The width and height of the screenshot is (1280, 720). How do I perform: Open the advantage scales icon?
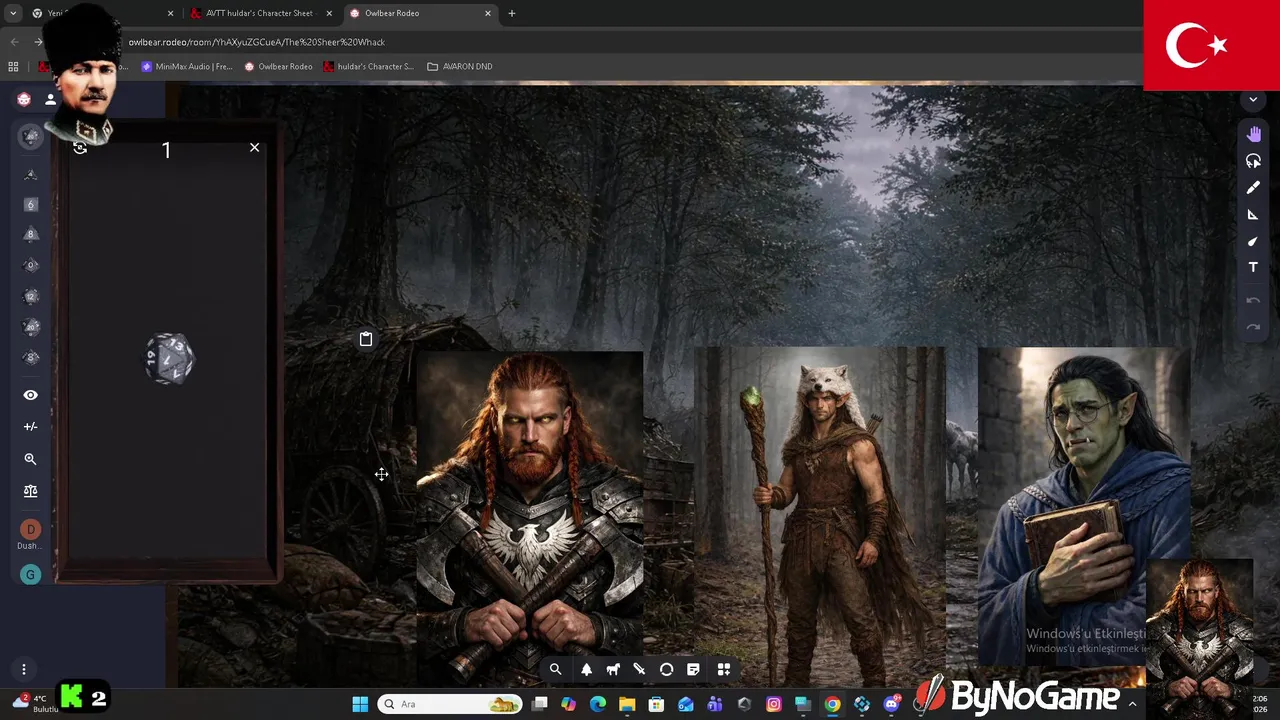click(x=30, y=491)
